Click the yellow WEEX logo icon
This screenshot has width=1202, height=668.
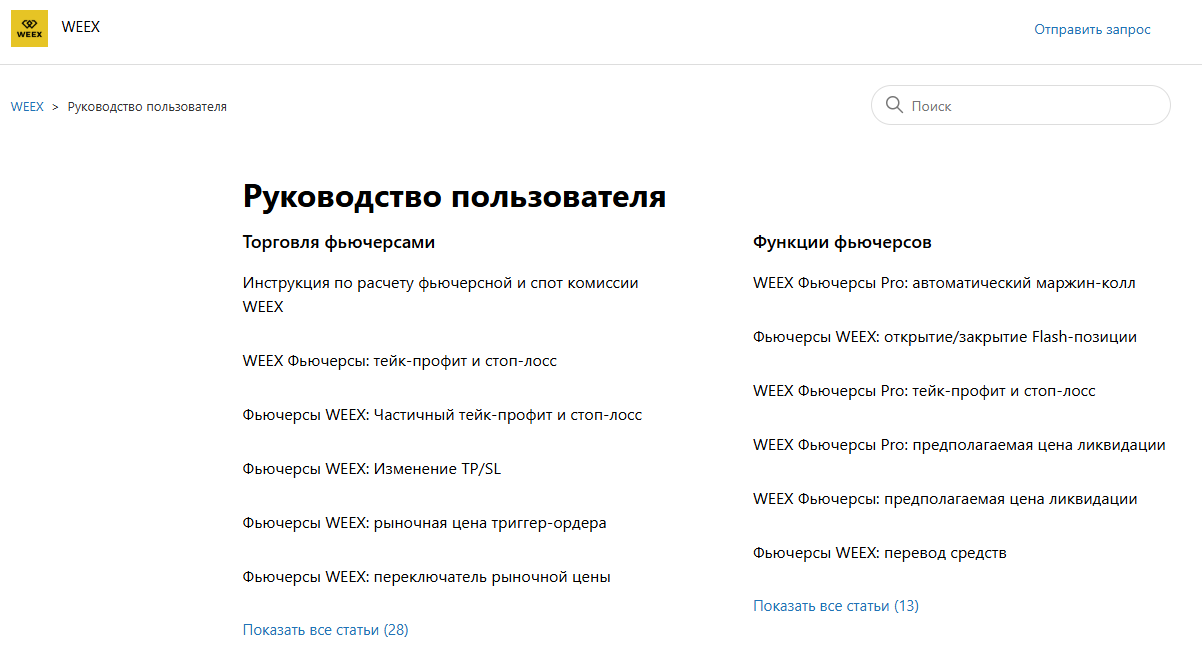coord(29,28)
